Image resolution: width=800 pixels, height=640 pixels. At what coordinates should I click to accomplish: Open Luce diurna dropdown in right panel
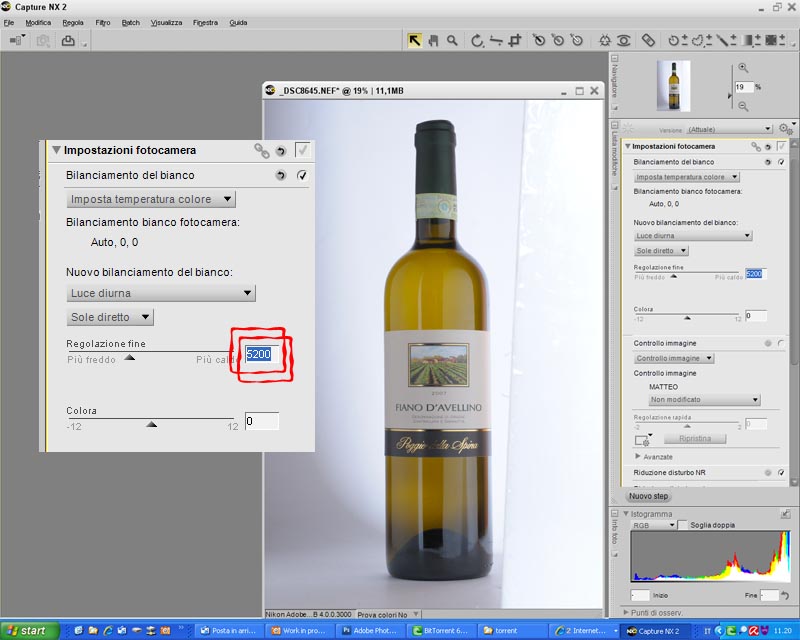click(693, 236)
